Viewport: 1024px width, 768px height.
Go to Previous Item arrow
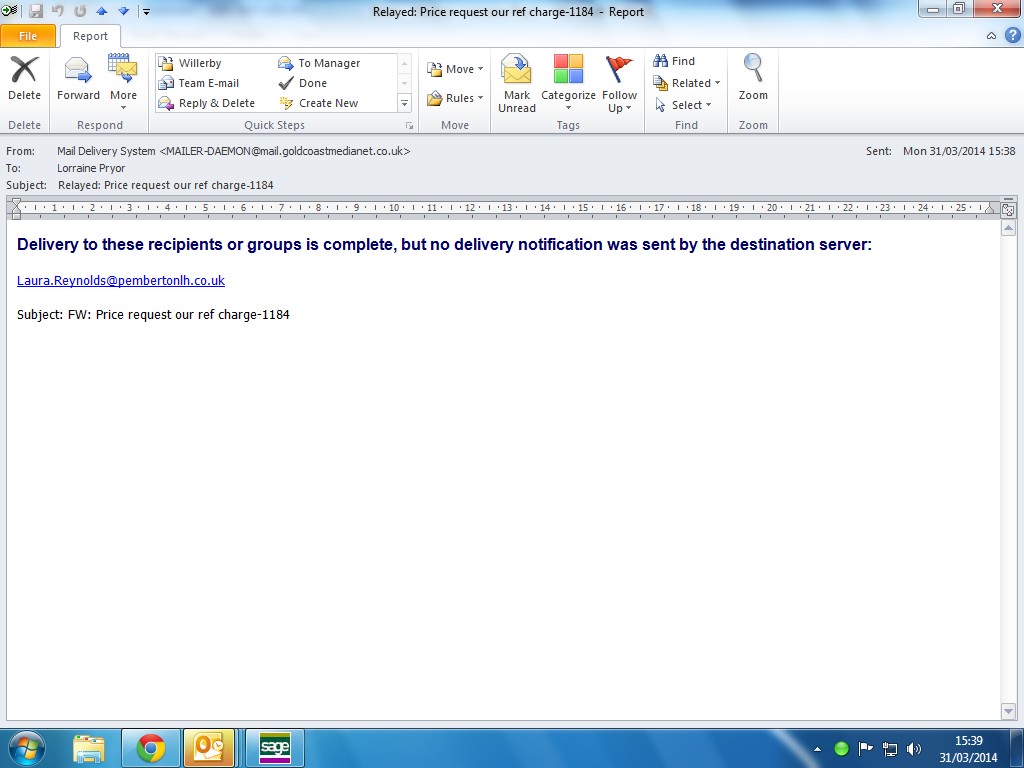point(102,11)
